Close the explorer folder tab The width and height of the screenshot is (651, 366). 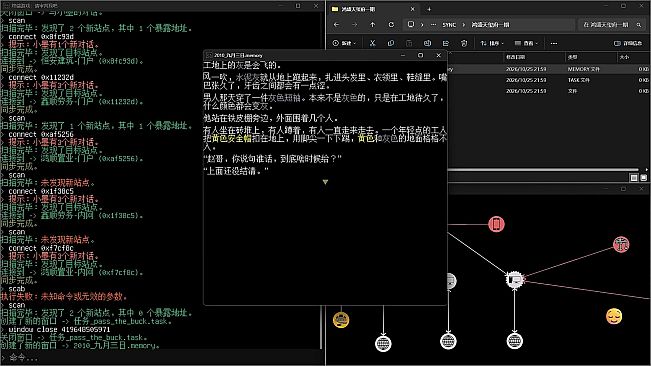pos(412,9)
